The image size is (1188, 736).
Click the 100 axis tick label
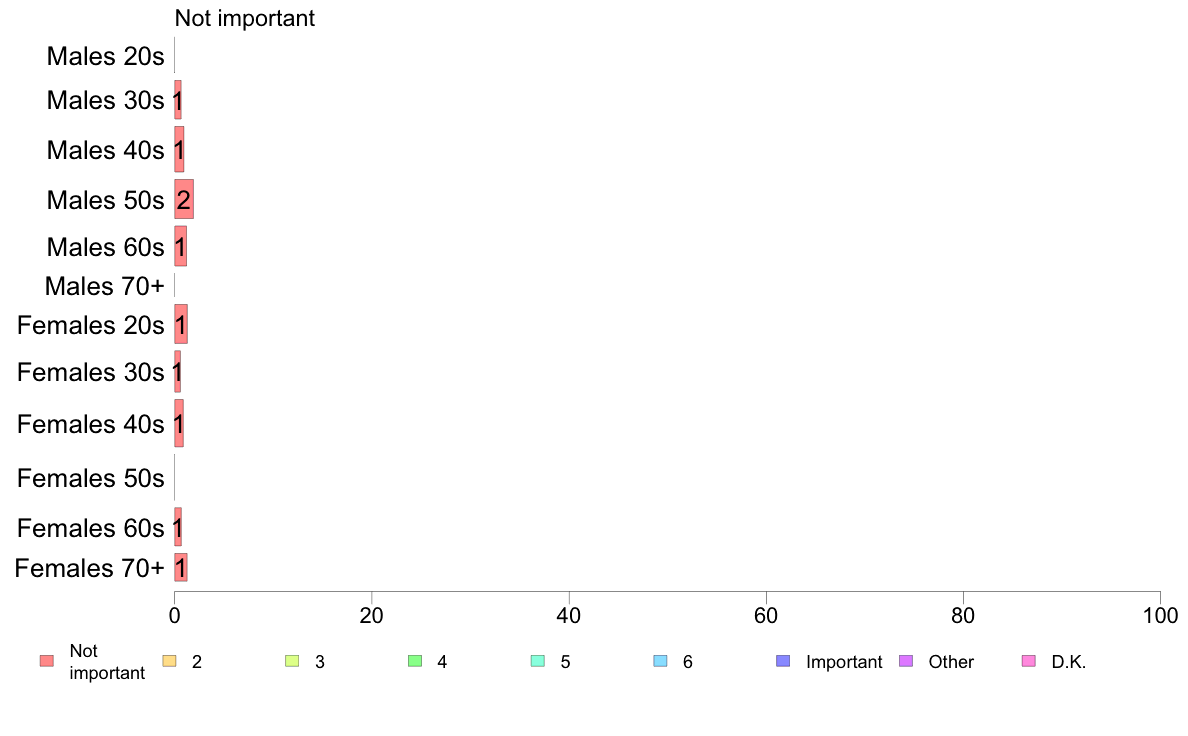(x=1160, y=615)
